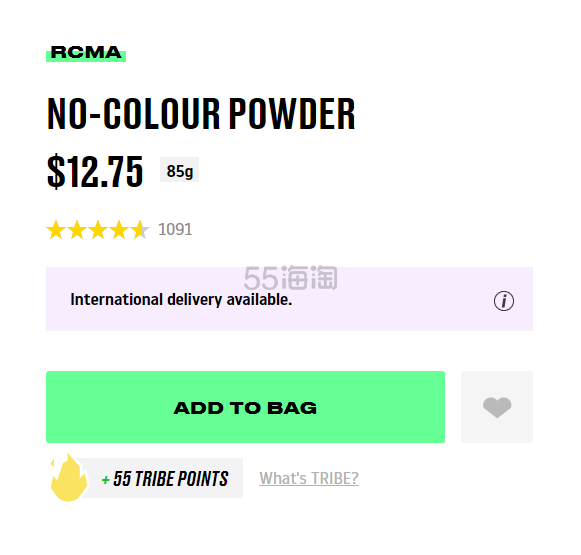Click the green plus sign before 55

pos(106,480)
